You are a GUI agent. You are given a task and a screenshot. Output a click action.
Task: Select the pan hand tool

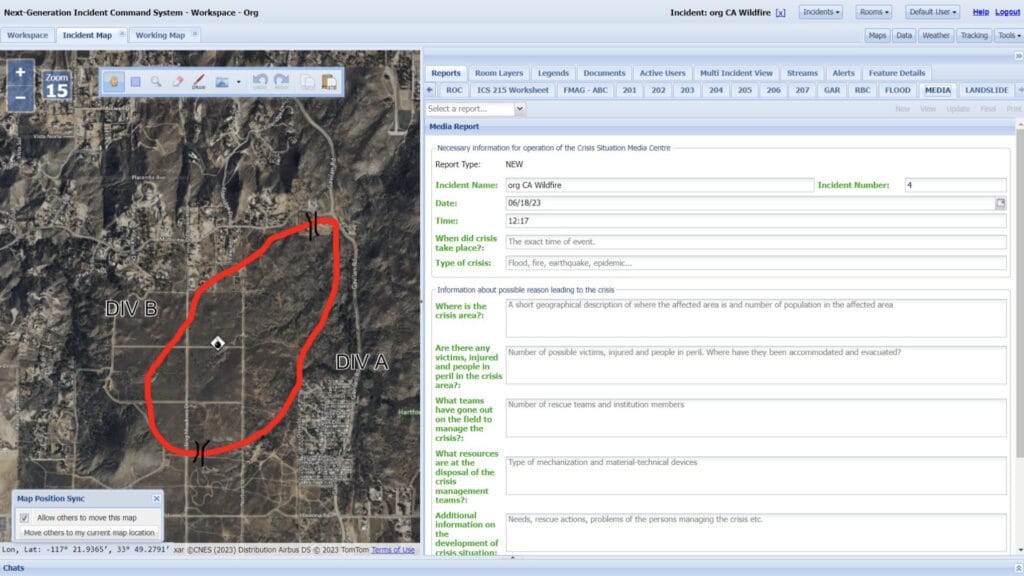point(114,82)
